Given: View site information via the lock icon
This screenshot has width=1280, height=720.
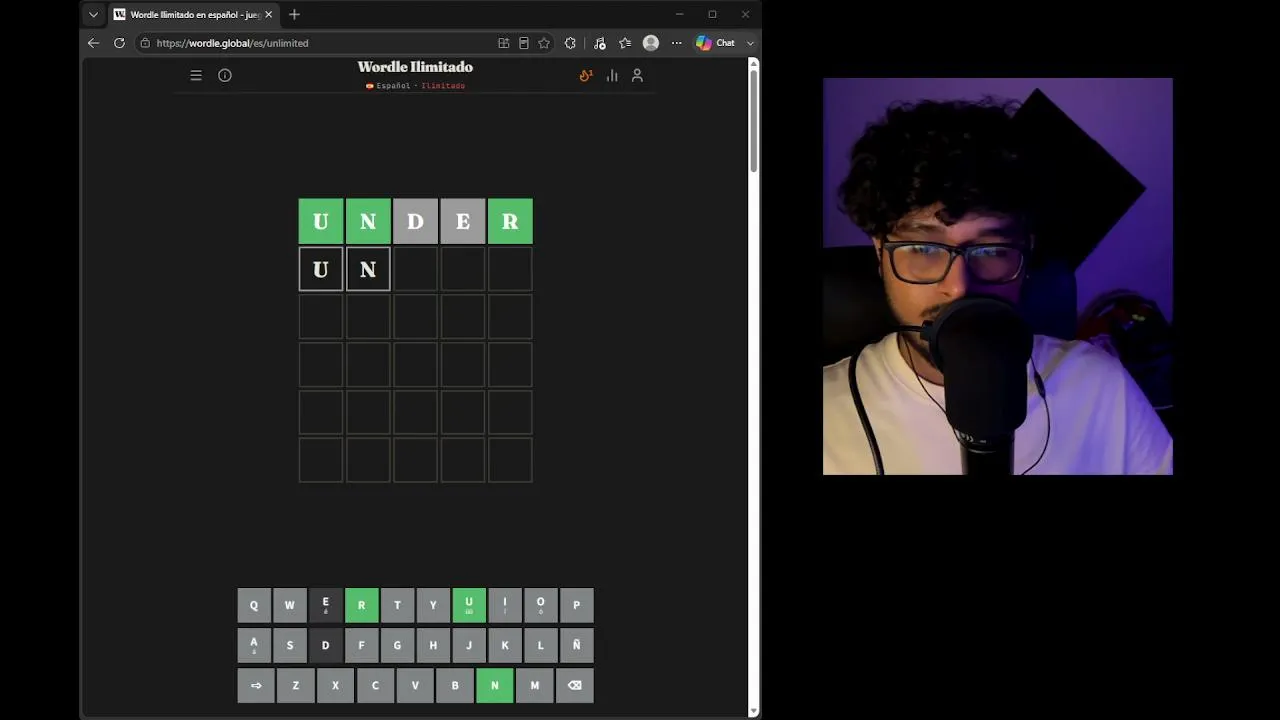Looking at the screenshot, I should coord(145,43).
